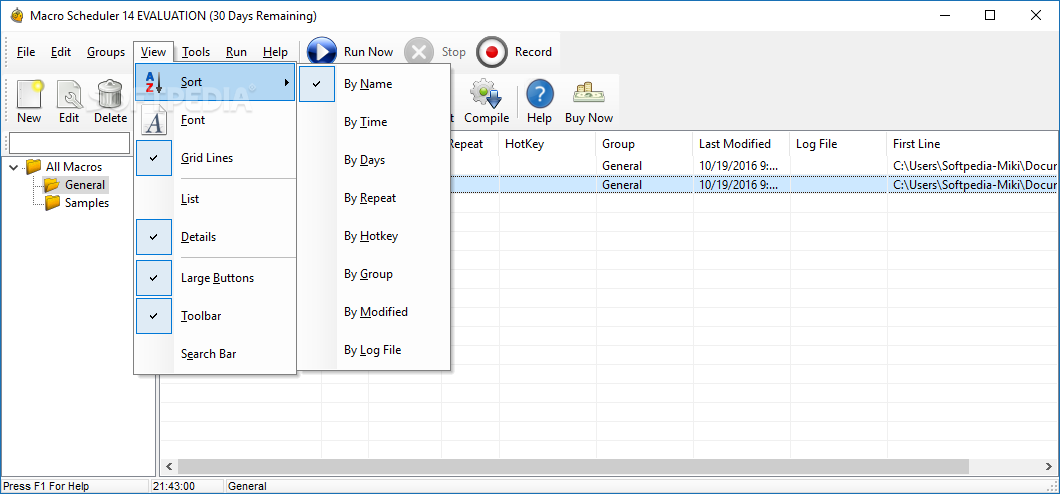Click the Font letter A icon
The width and height of the screenshot is (1060, 494).
click(x=154, y=120)
